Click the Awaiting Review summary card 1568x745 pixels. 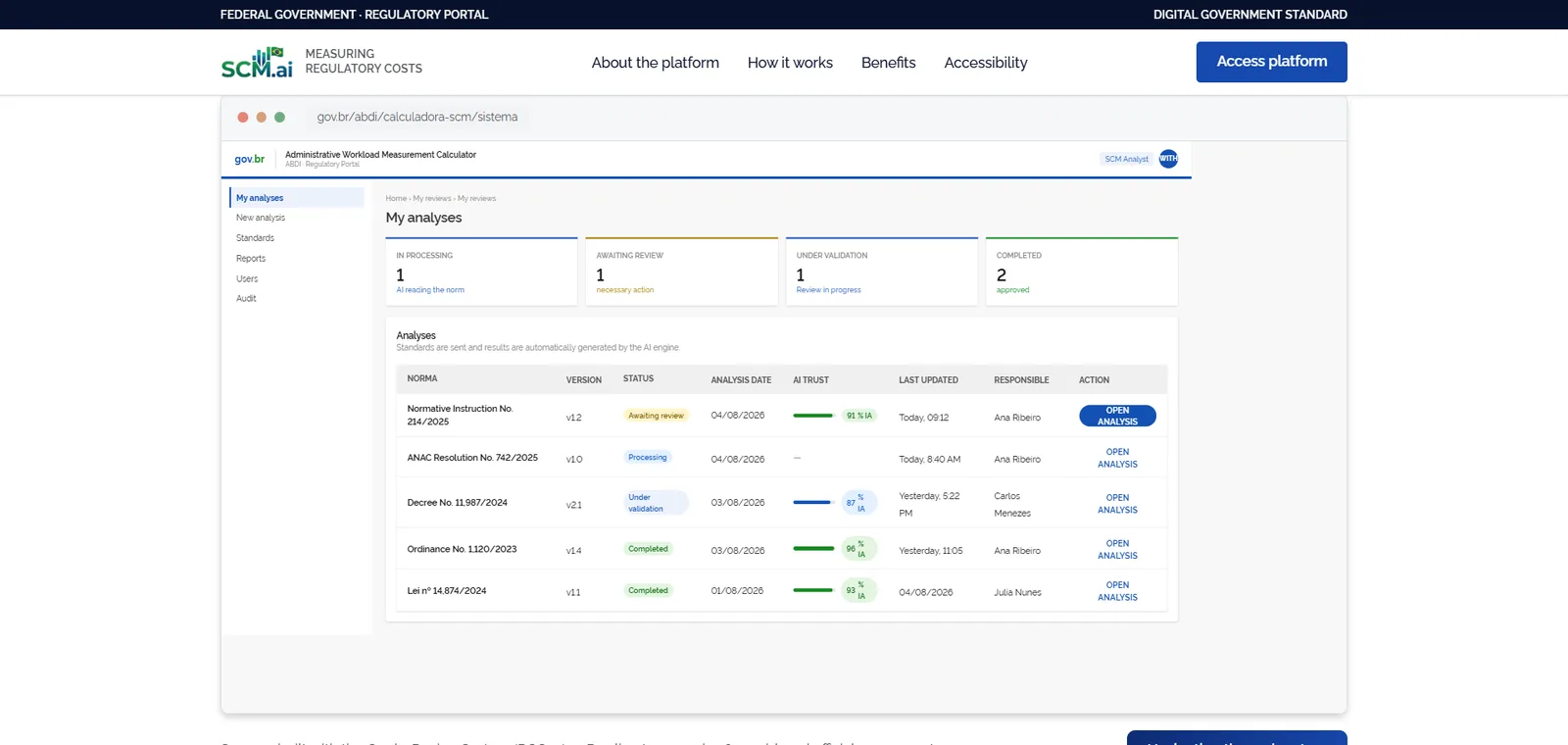point(681,272)
